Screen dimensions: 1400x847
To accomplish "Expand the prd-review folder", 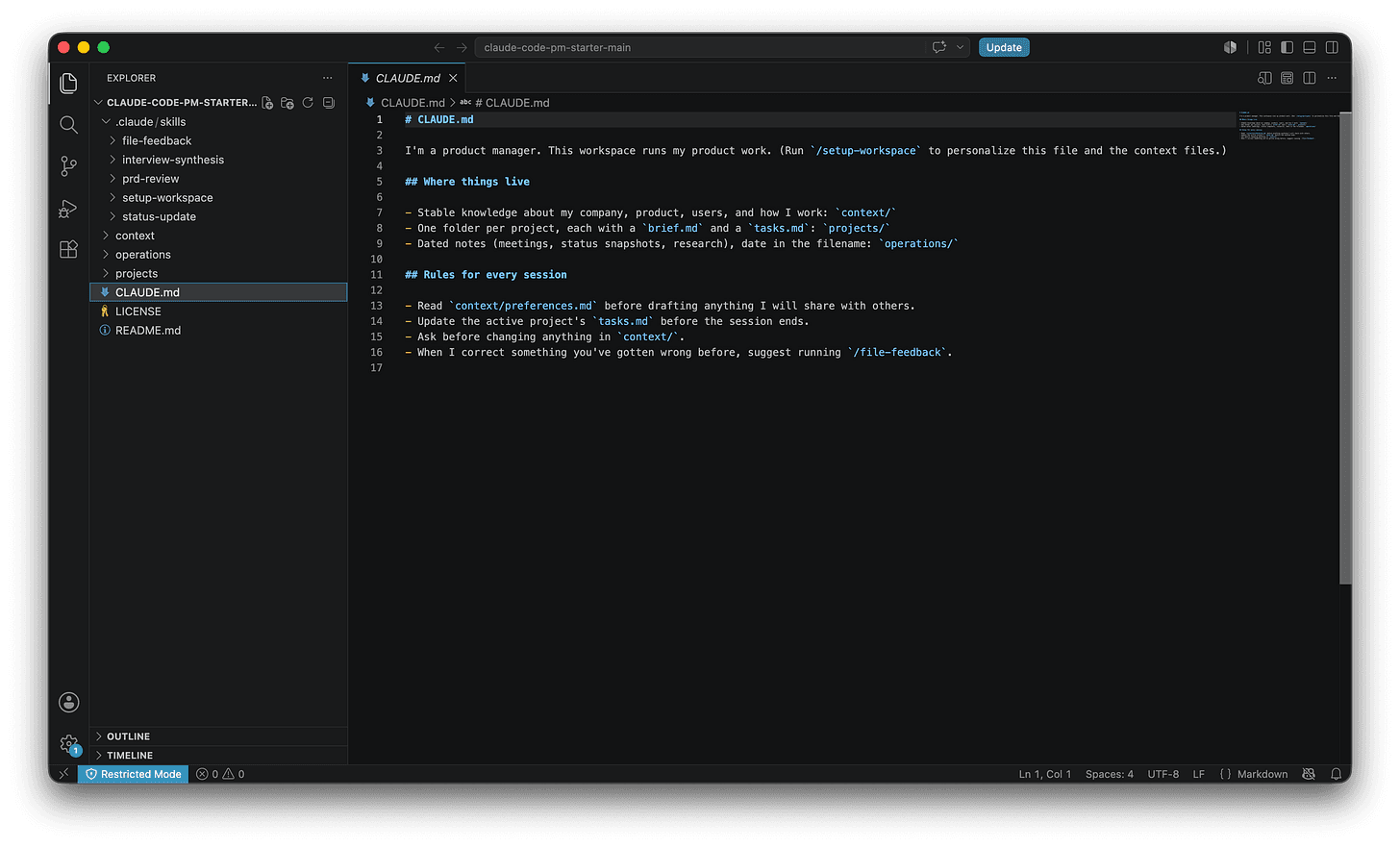I will click(x=218, y=179).
